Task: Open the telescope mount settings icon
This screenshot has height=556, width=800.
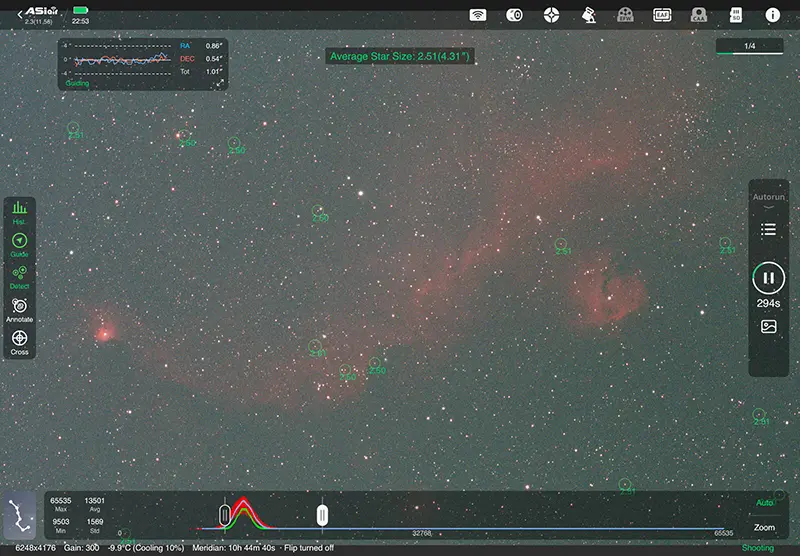Action: coord(589,15)
